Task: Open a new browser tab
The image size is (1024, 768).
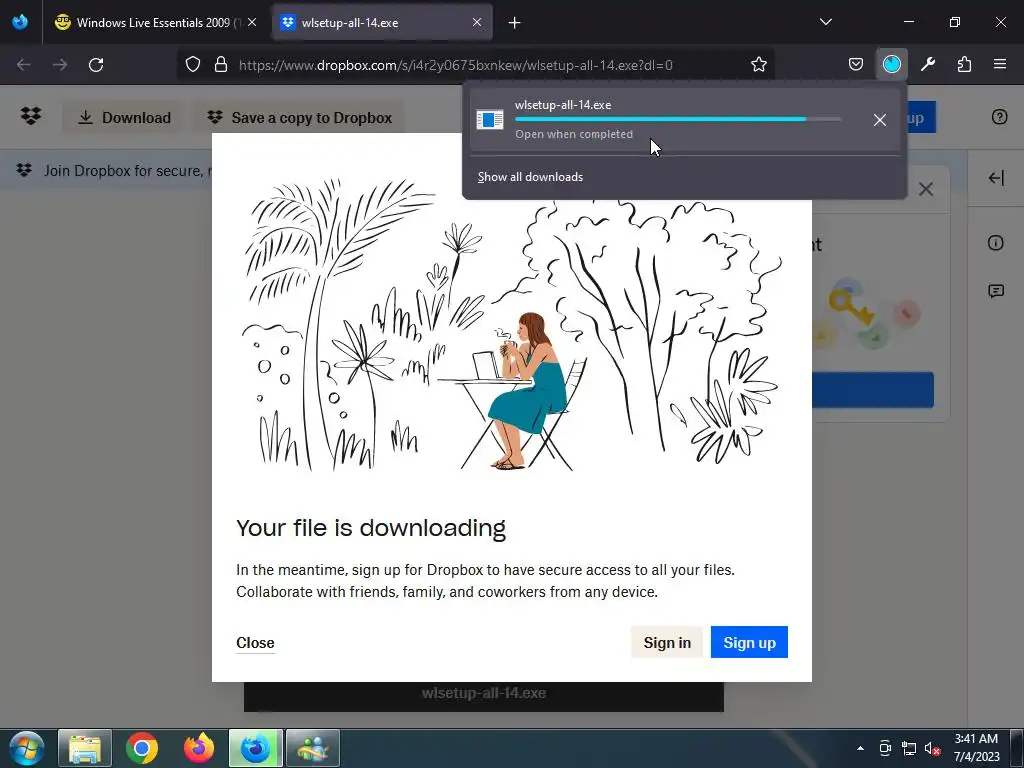Action: (515, 23)
